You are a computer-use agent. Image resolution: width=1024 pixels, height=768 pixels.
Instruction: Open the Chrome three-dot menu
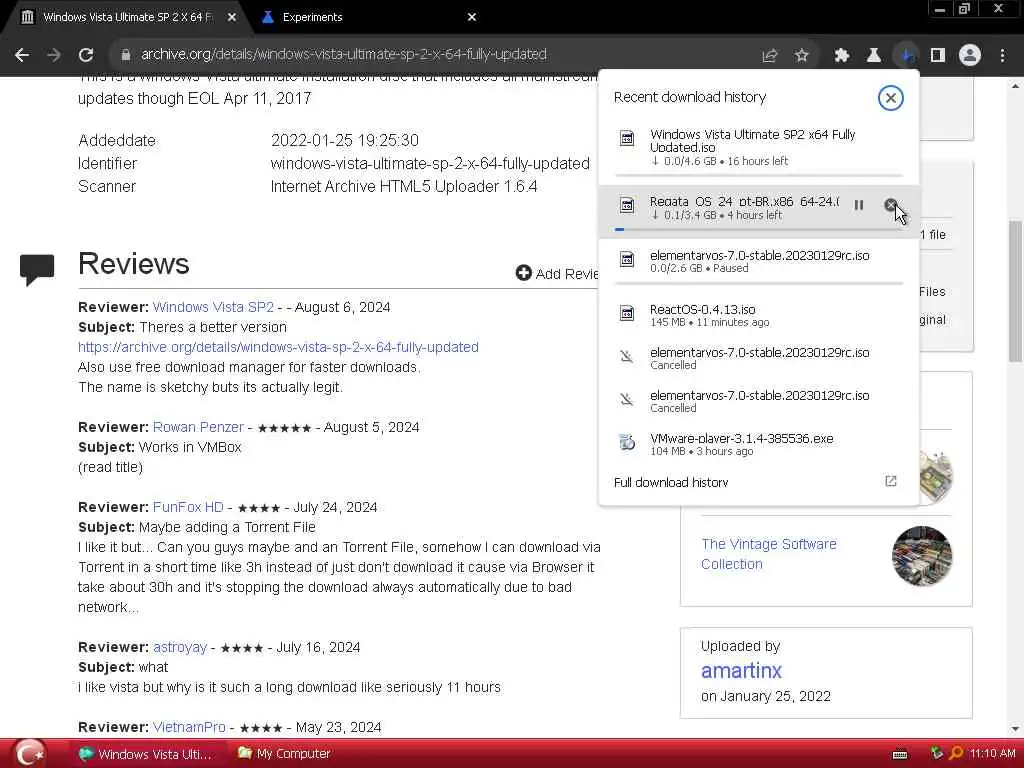[x=1002, y=56]
